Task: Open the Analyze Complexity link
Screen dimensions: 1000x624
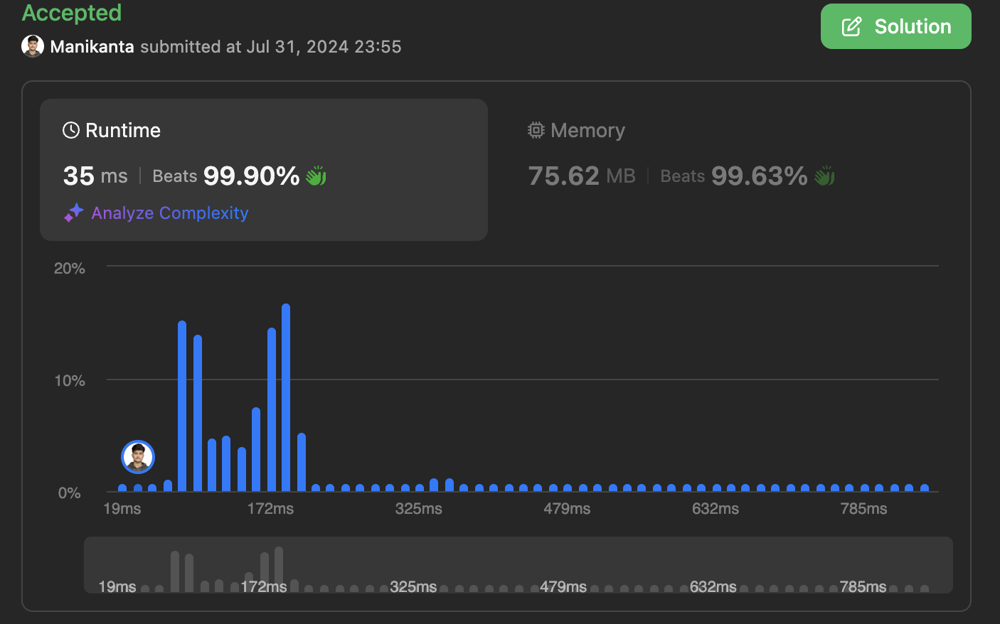Action: pos(169,213)
